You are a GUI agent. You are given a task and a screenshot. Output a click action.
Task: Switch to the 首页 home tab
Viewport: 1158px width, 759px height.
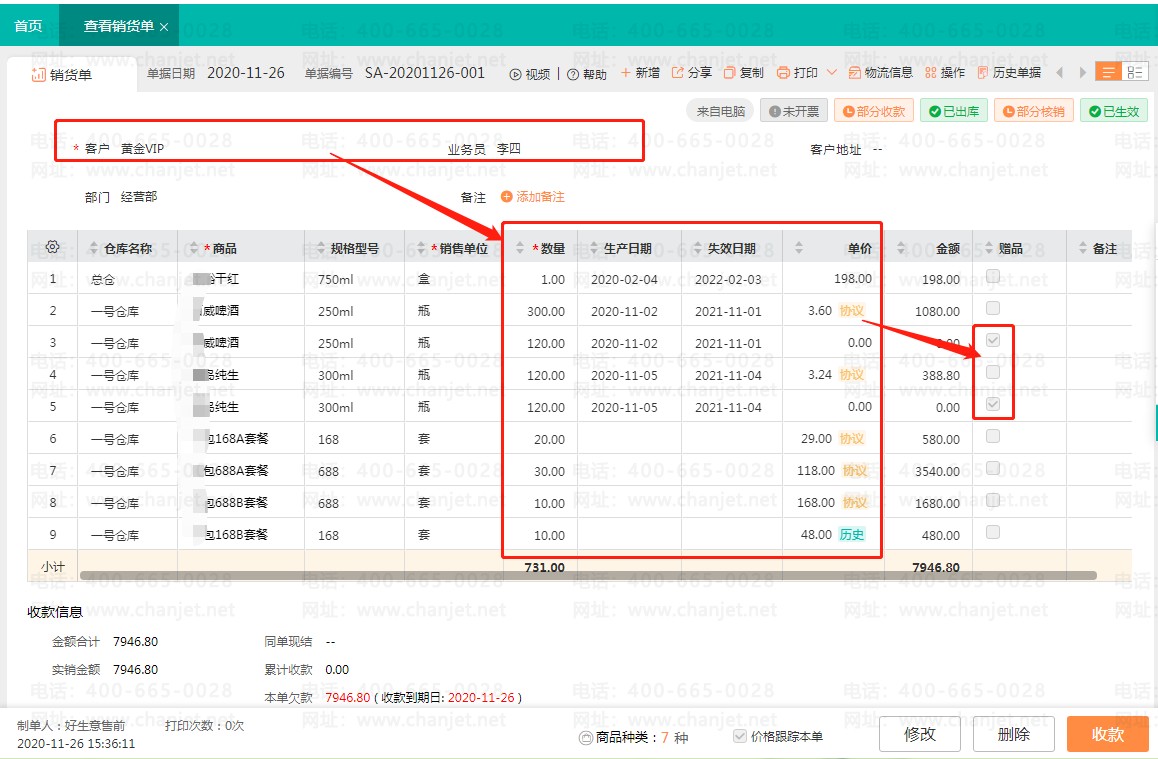[28, 26]
